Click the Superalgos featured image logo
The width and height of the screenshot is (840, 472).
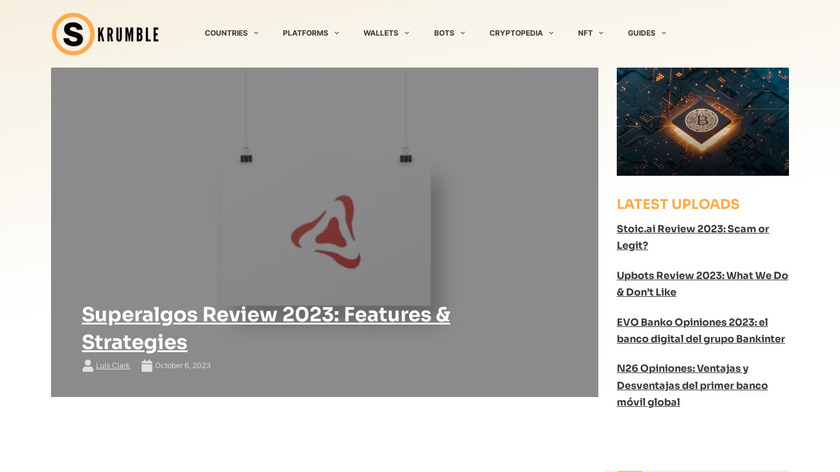326,232
